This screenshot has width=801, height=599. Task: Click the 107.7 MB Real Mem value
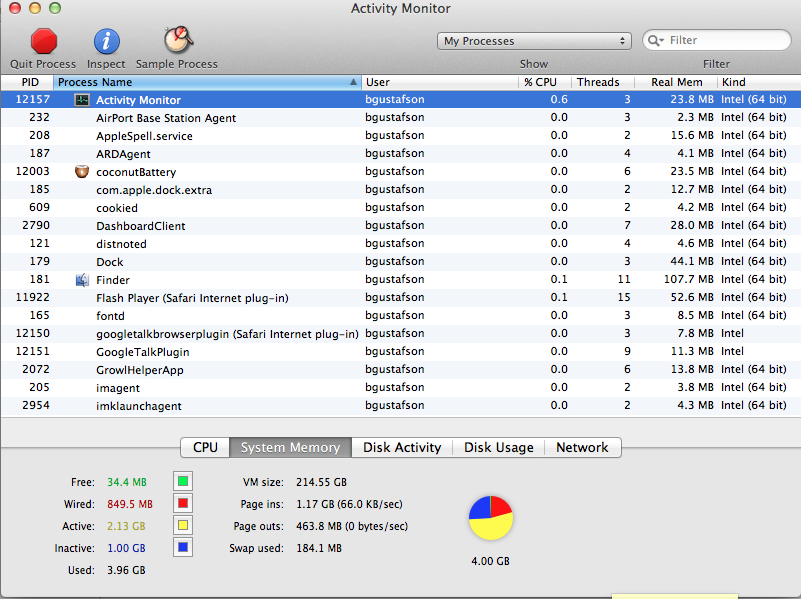coord(688,279)
